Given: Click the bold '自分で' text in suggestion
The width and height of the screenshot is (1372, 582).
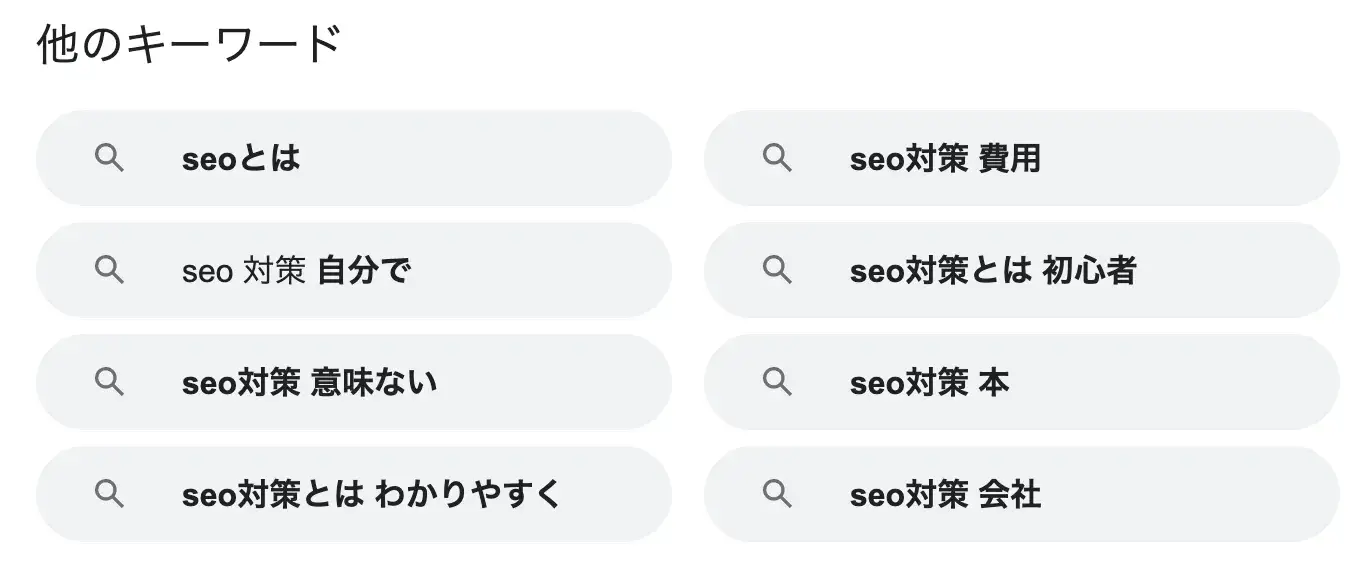Looking at the screenshot, I should pyautogui.click(x=364, y=271).
